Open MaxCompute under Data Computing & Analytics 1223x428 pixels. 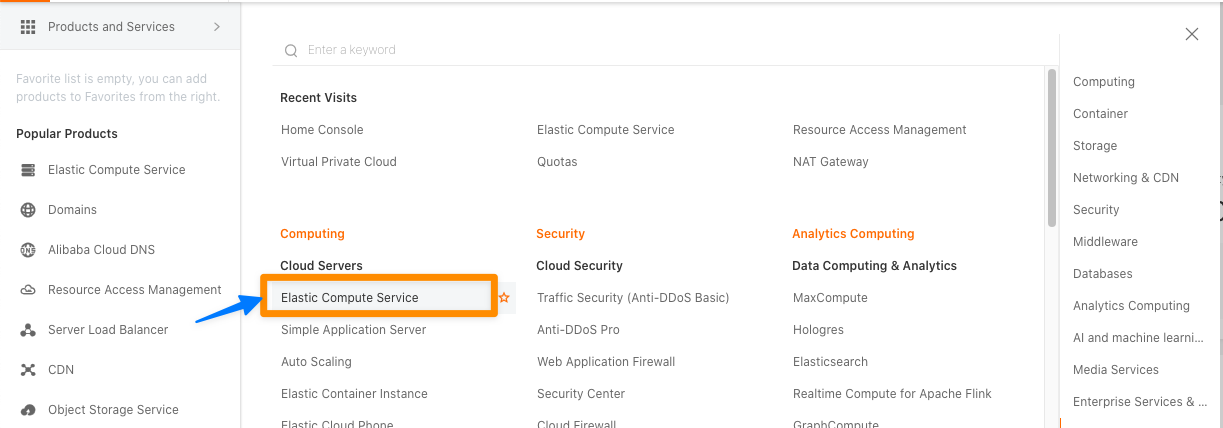click(830, 298)
